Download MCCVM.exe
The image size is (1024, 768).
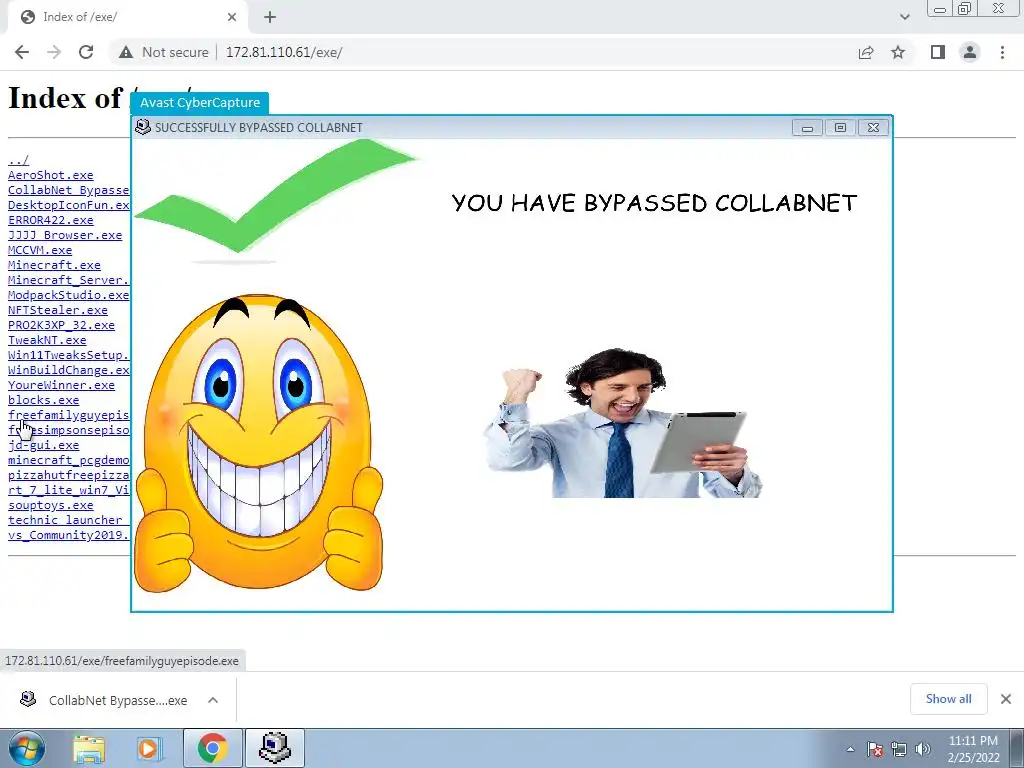click(40, 250)
